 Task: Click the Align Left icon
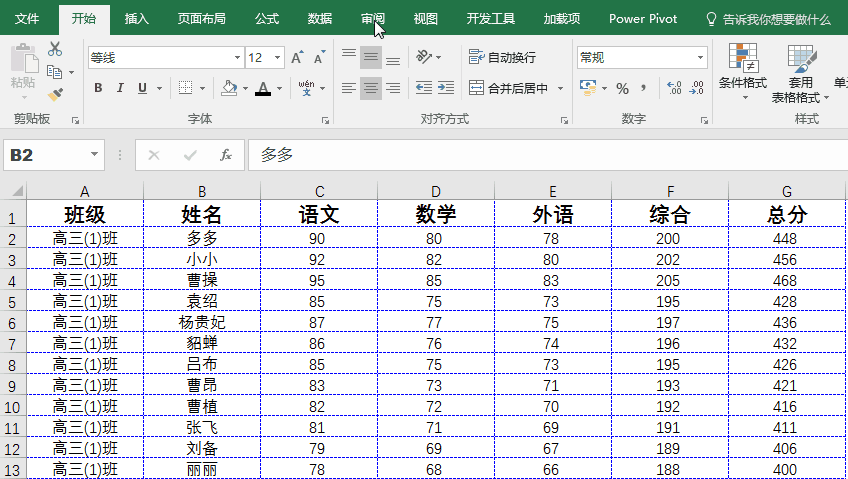click(348, 89)
